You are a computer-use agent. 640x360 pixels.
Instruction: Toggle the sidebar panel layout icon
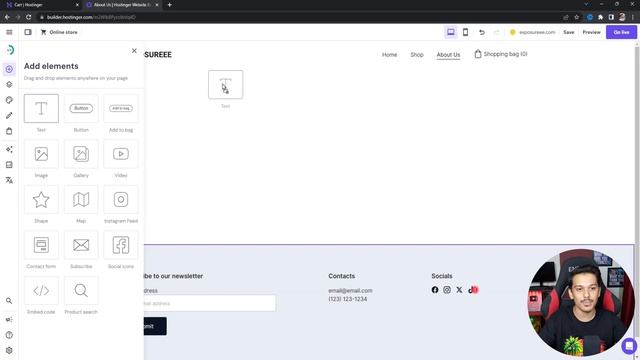point(28,32)
